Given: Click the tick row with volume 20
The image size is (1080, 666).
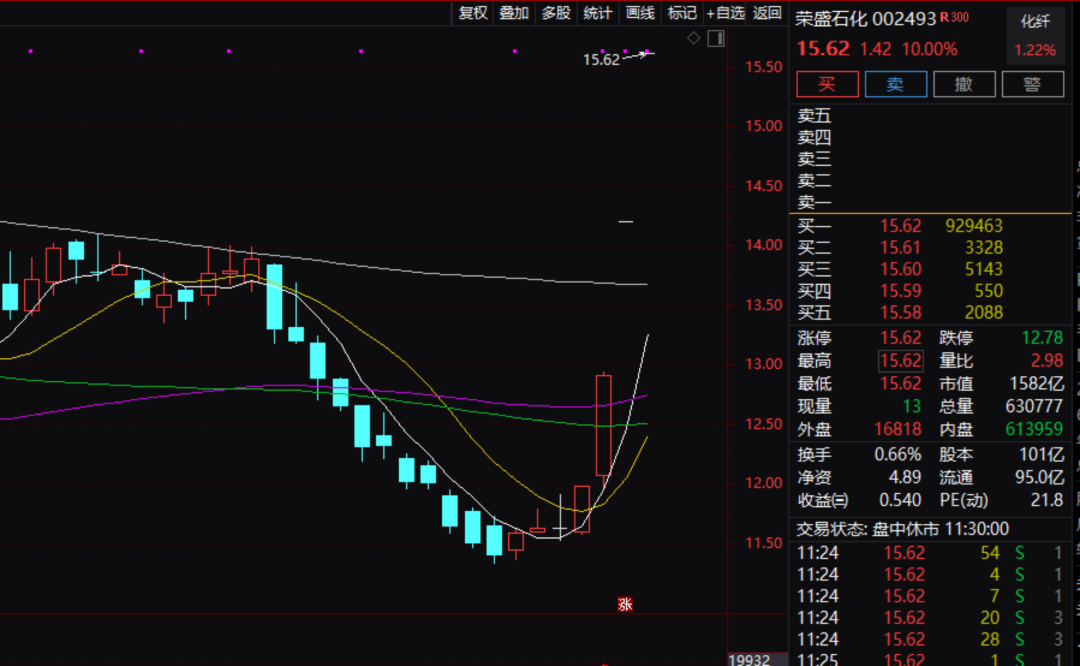Looking at the screenshot, I should click(930, 618).
